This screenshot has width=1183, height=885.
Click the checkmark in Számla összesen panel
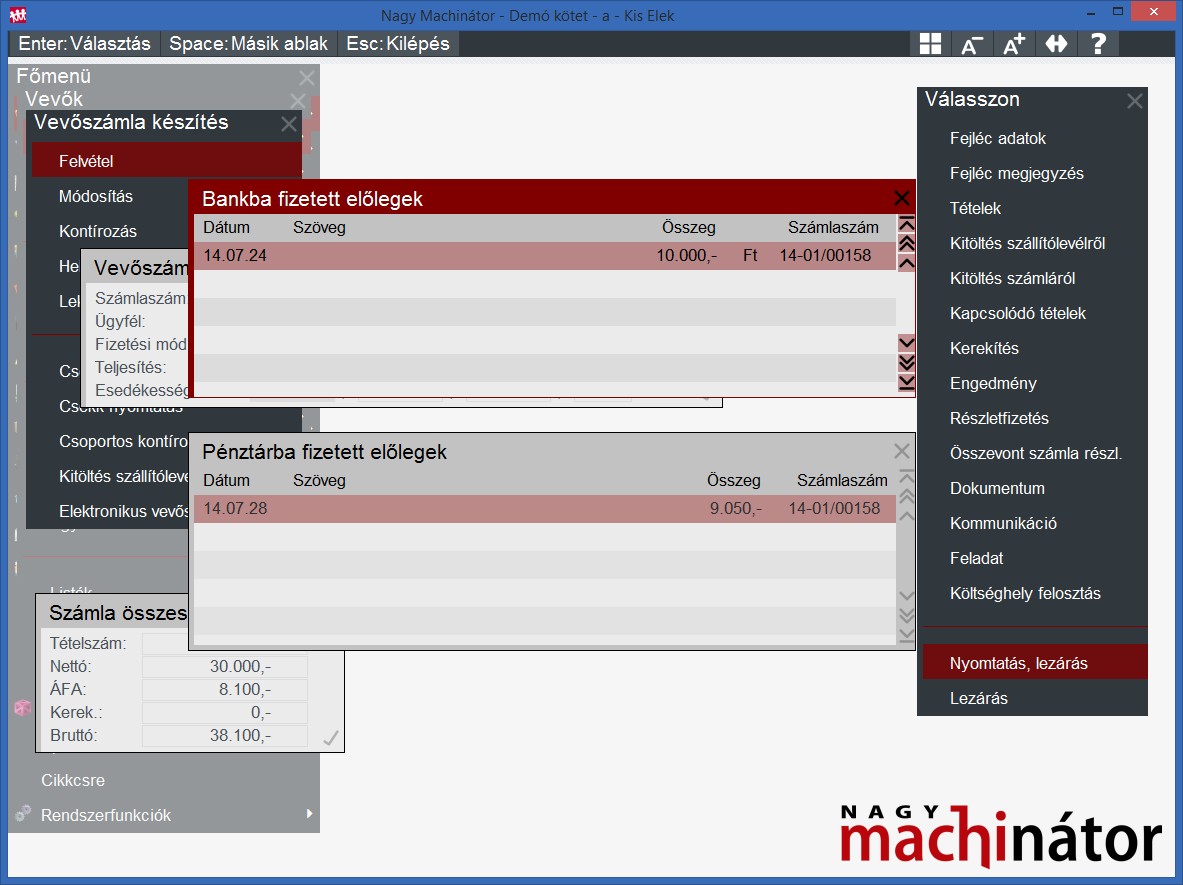click(331, 738)
